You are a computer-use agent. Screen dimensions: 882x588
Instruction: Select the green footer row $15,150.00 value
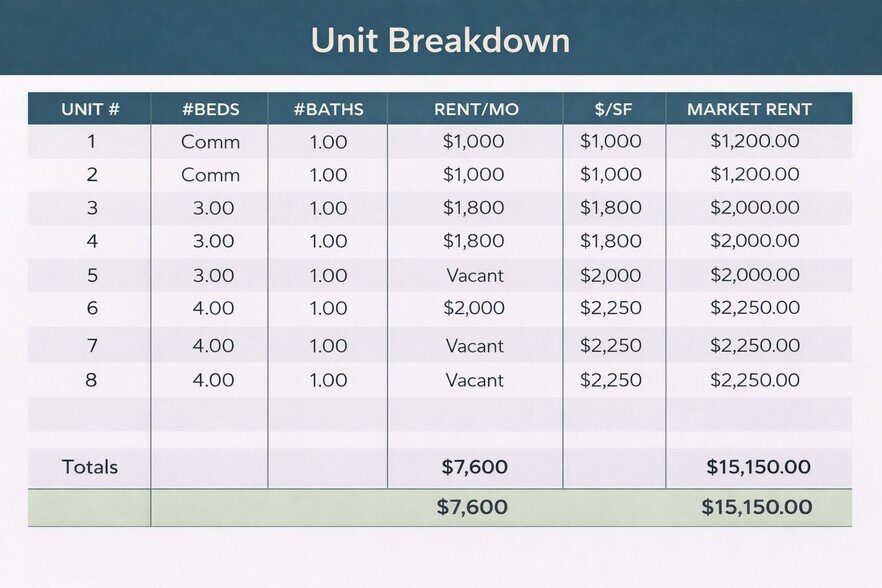pyautogui.click(x=756, y=507)
